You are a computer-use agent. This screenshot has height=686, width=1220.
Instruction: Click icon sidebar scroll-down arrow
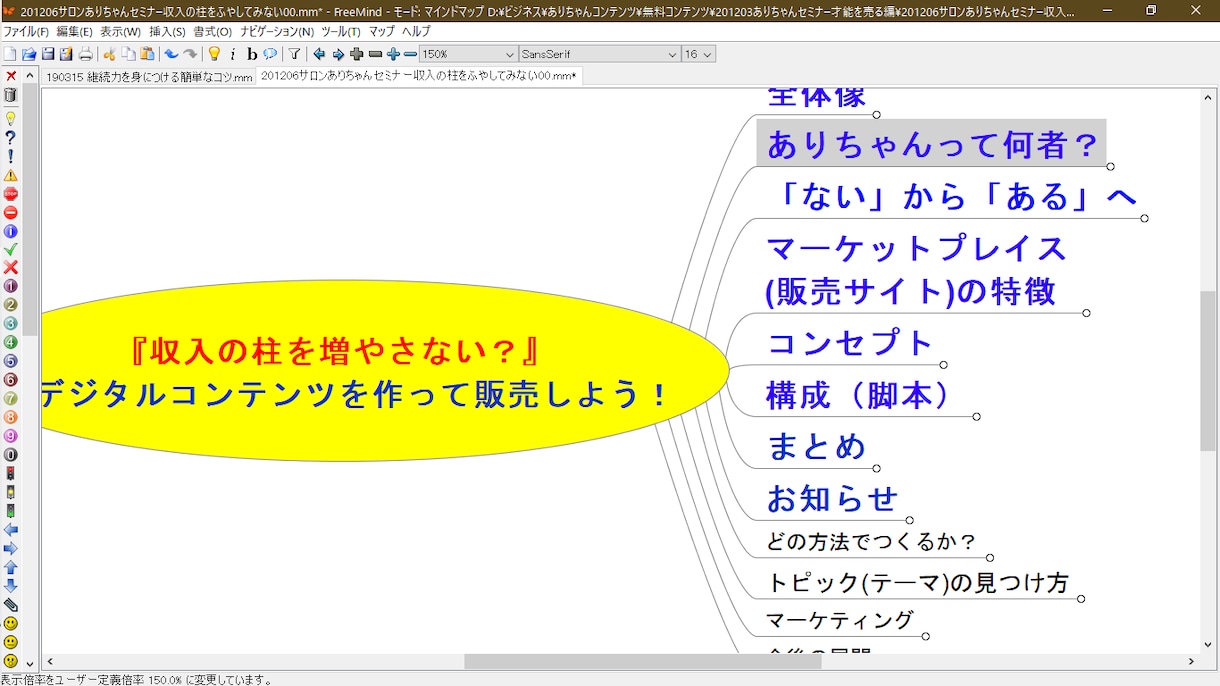coord(29,663)
